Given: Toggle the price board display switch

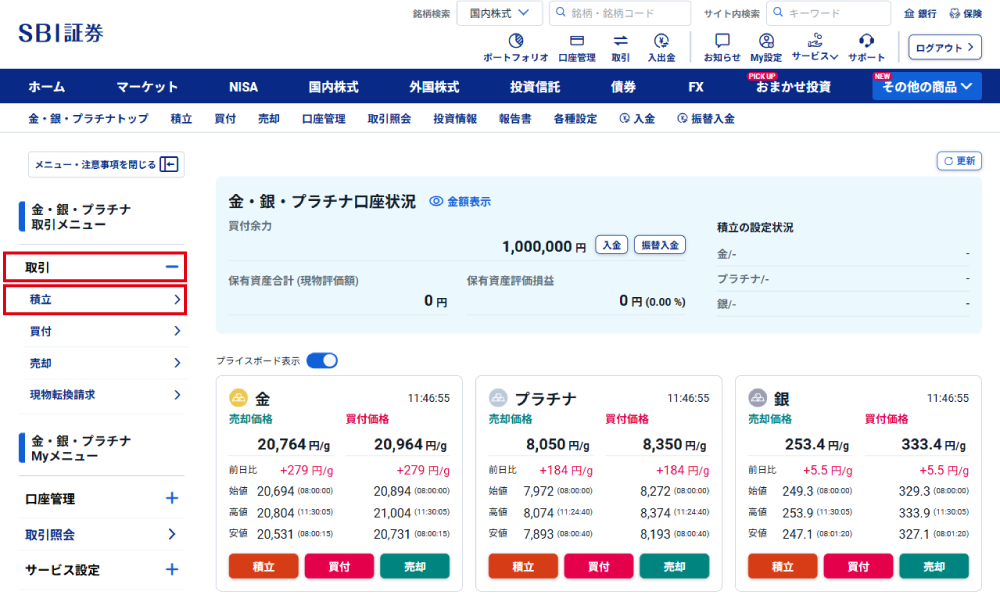Looking at the screenshot, I should 322,360.
